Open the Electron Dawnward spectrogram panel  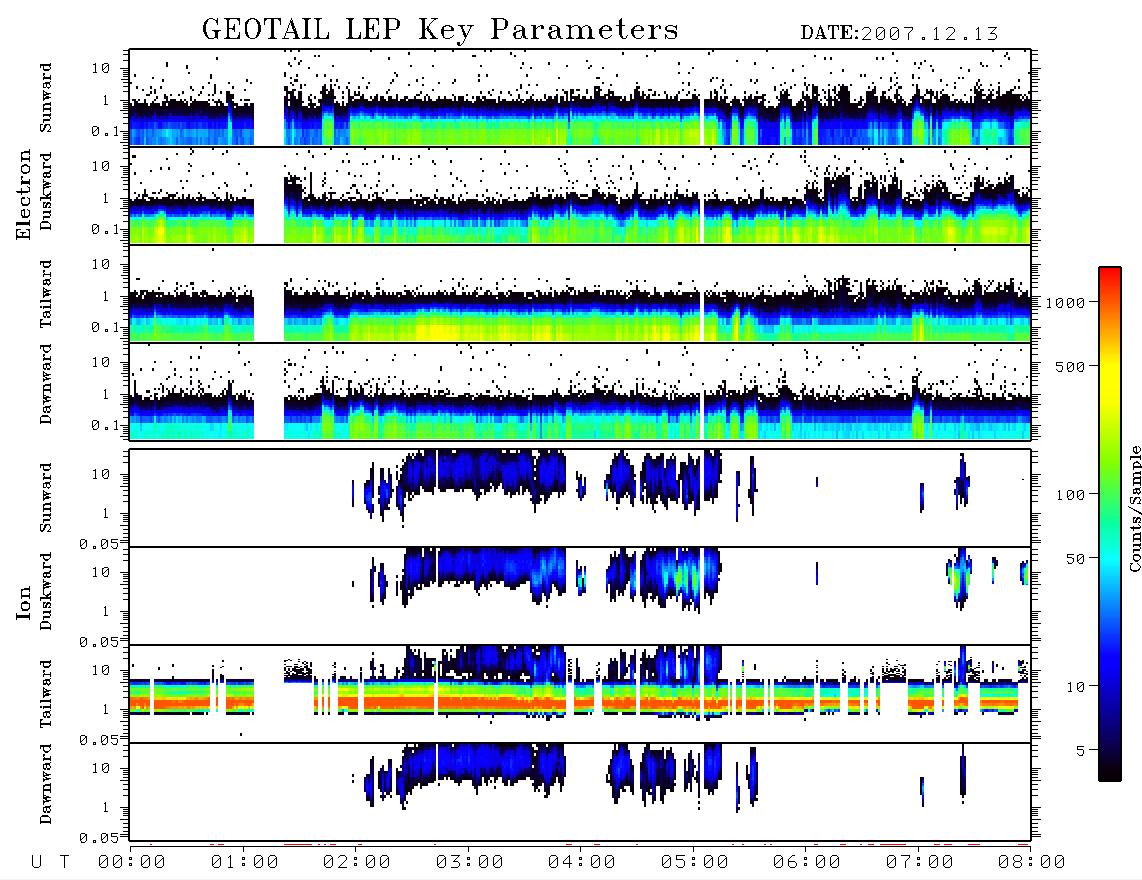(x=580, y=391)
